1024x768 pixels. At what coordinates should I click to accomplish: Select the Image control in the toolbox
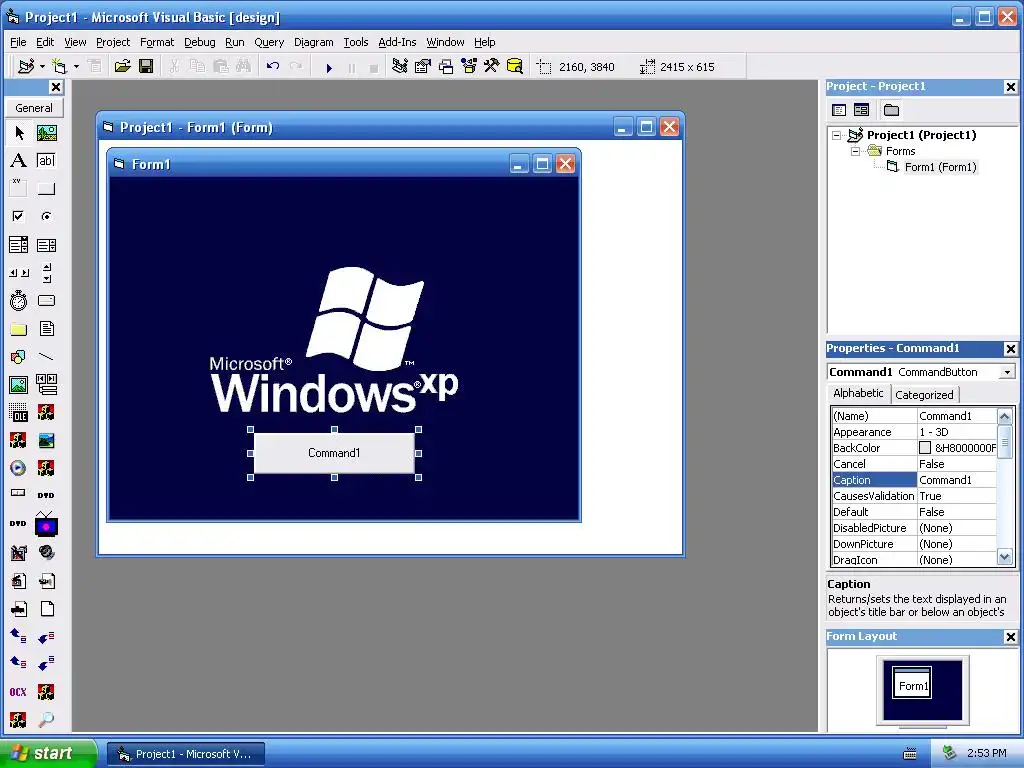point(19,385)
